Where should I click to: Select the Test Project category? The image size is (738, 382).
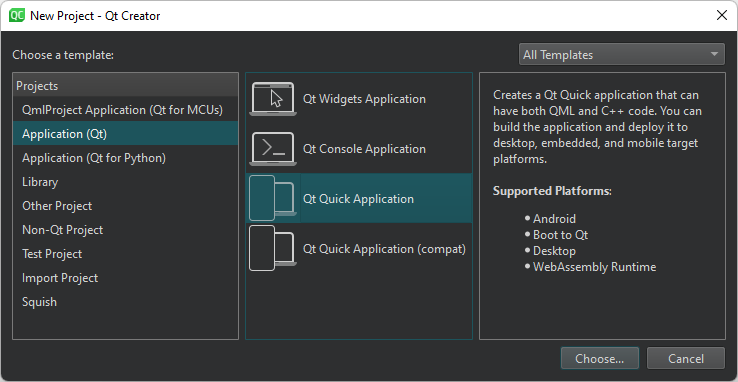click(x=125, y=254)
